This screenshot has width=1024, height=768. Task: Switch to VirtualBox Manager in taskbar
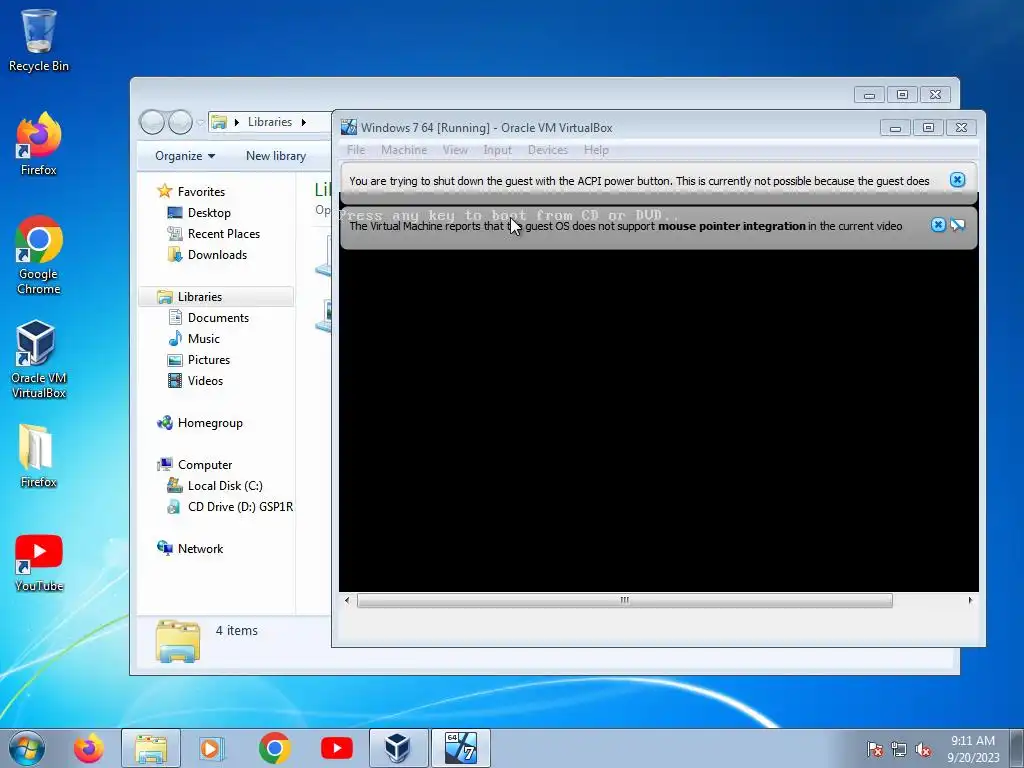(398, 748)
